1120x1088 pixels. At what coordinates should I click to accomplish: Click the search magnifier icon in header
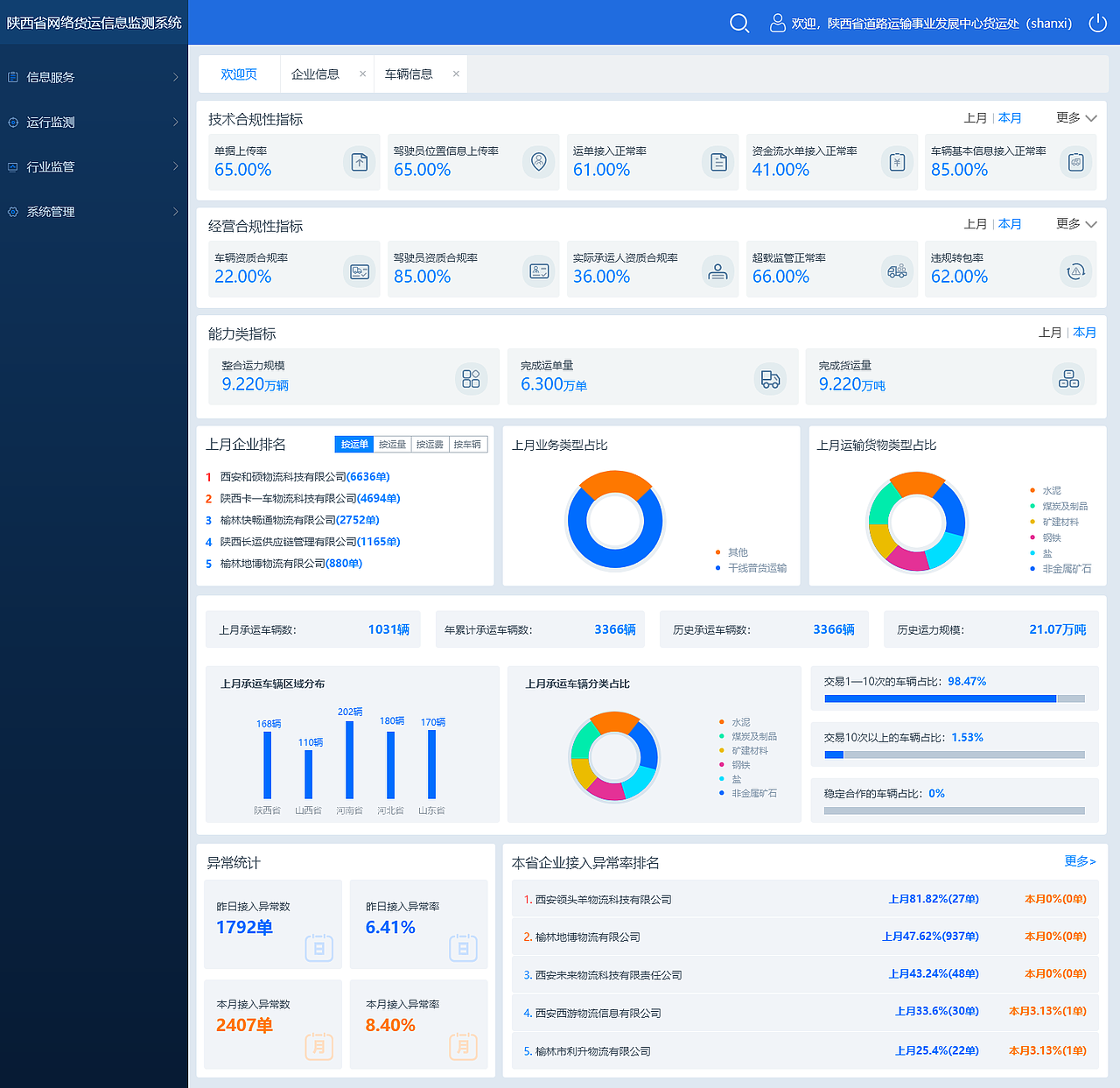click(739, 23)
